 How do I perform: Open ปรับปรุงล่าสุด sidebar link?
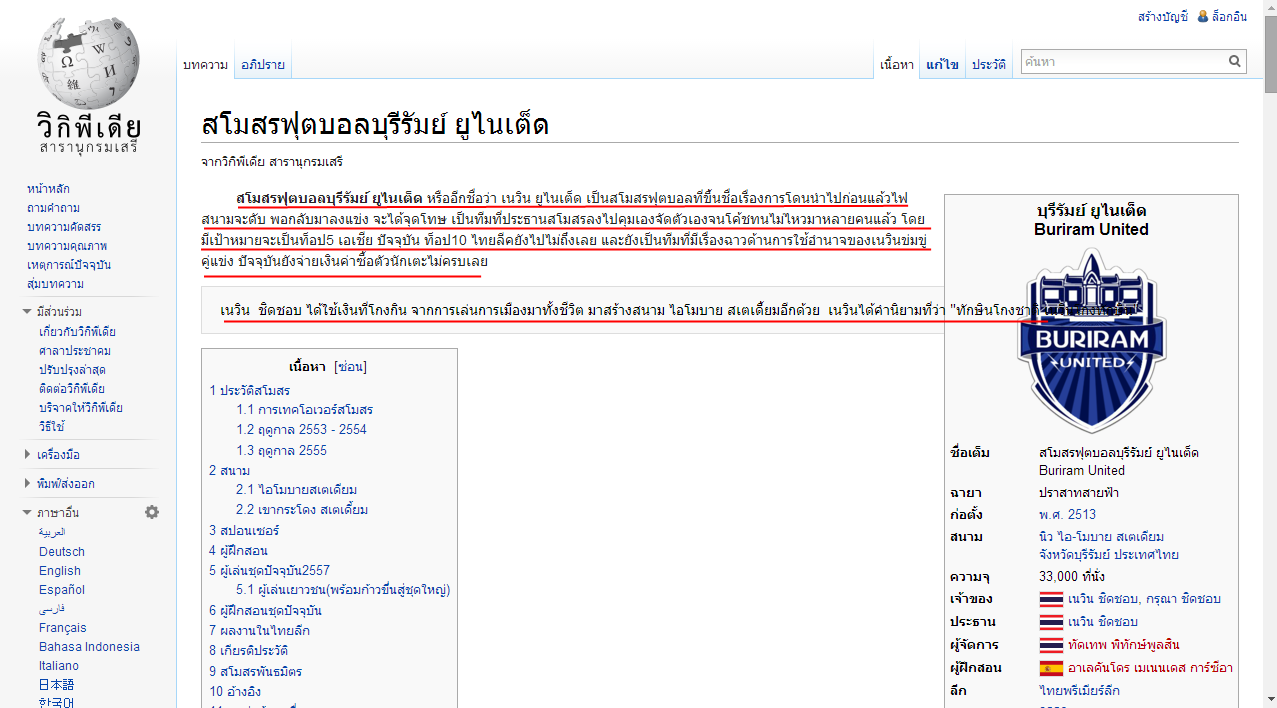coord(72,370)
